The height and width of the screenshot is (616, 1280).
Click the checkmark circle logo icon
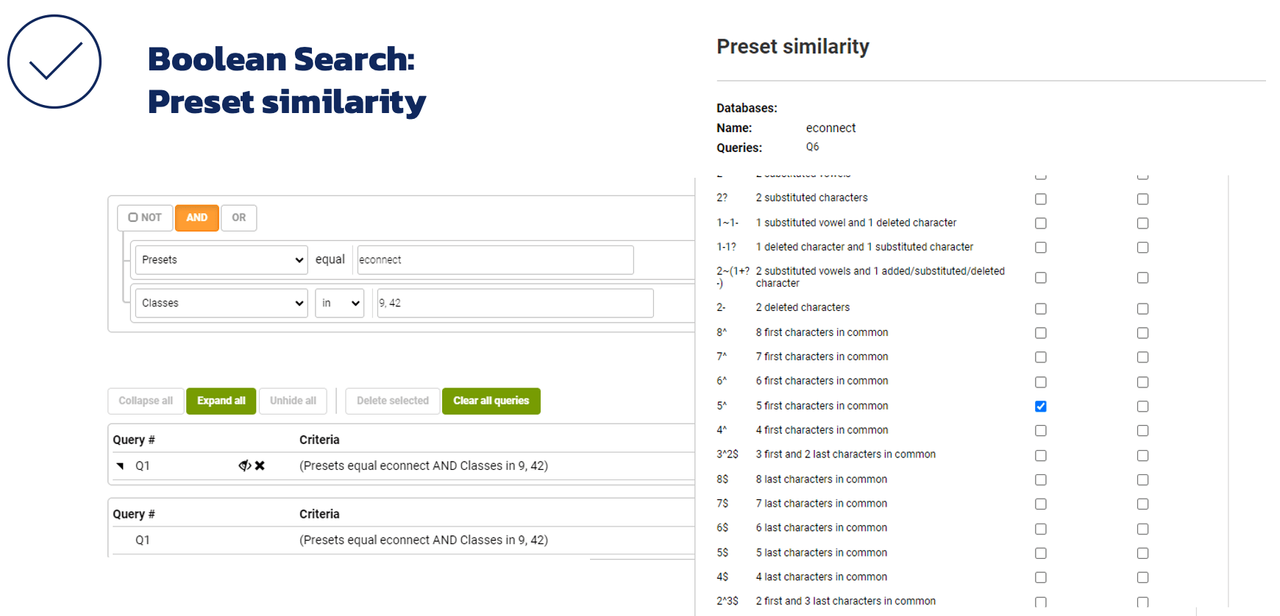[x=54, y=62]
